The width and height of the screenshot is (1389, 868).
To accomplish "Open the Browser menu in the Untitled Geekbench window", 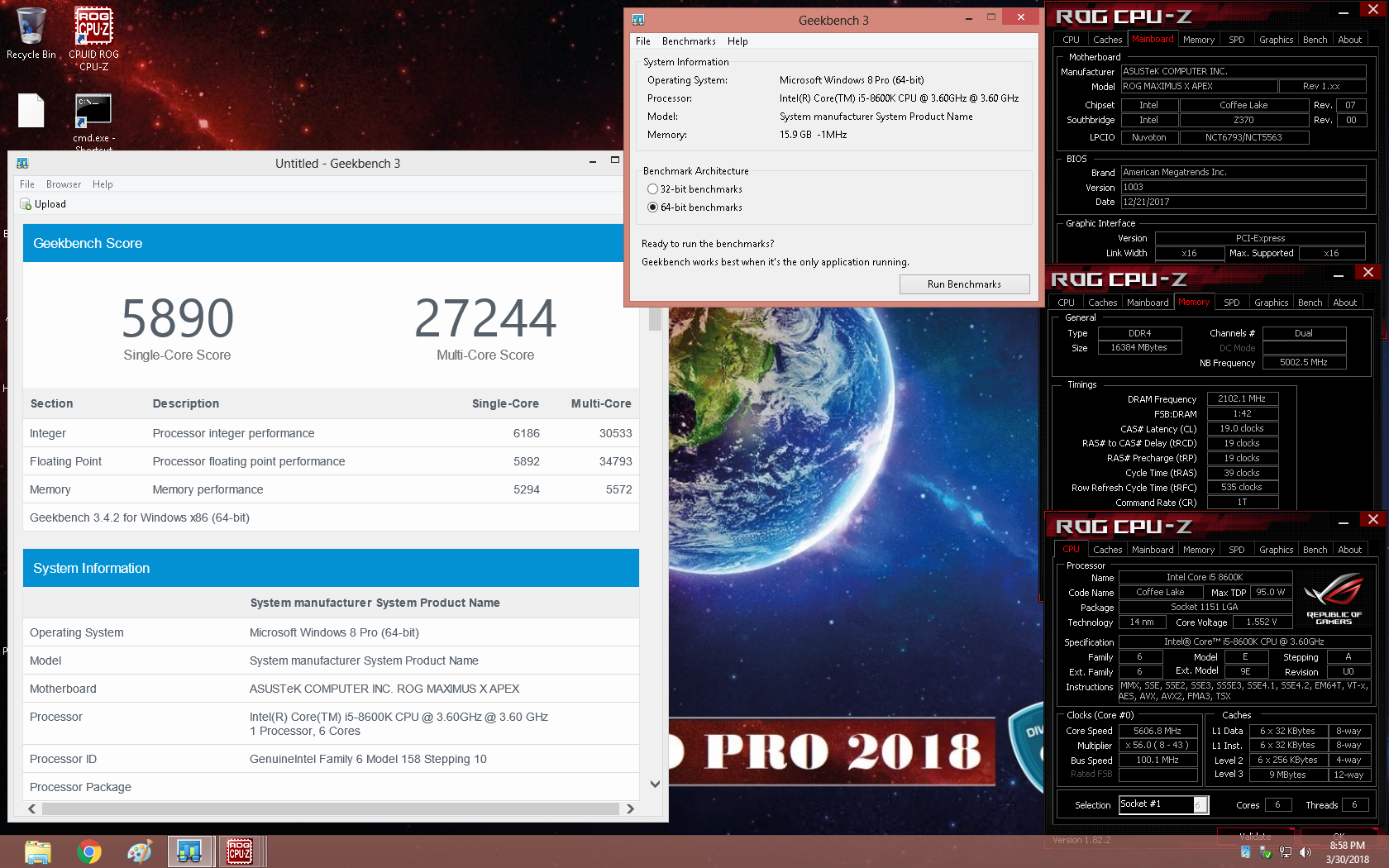I will 64,184.
